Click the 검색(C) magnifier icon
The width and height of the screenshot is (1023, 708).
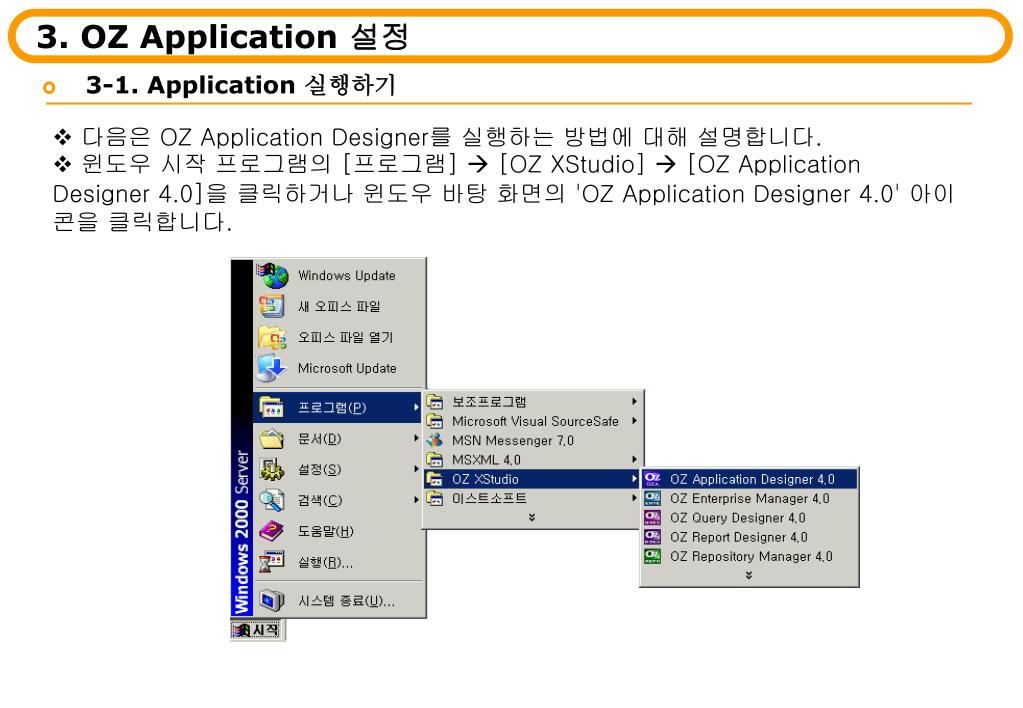(x=271, y=500)
